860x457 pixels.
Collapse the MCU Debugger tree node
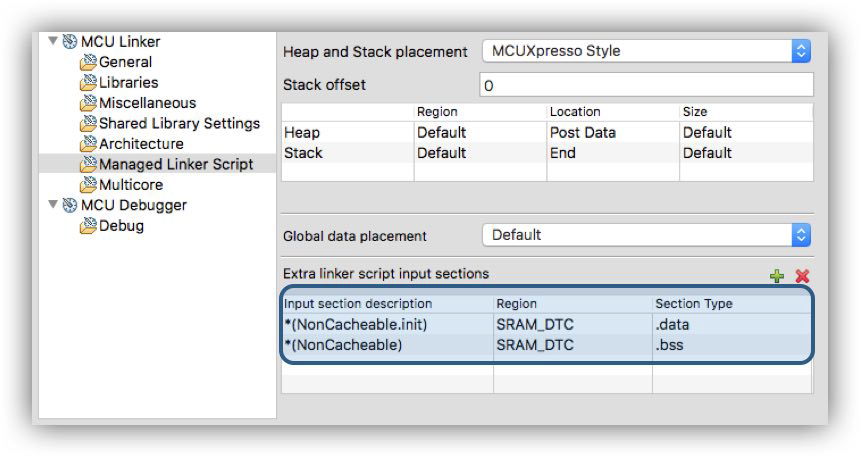[52, 206]
